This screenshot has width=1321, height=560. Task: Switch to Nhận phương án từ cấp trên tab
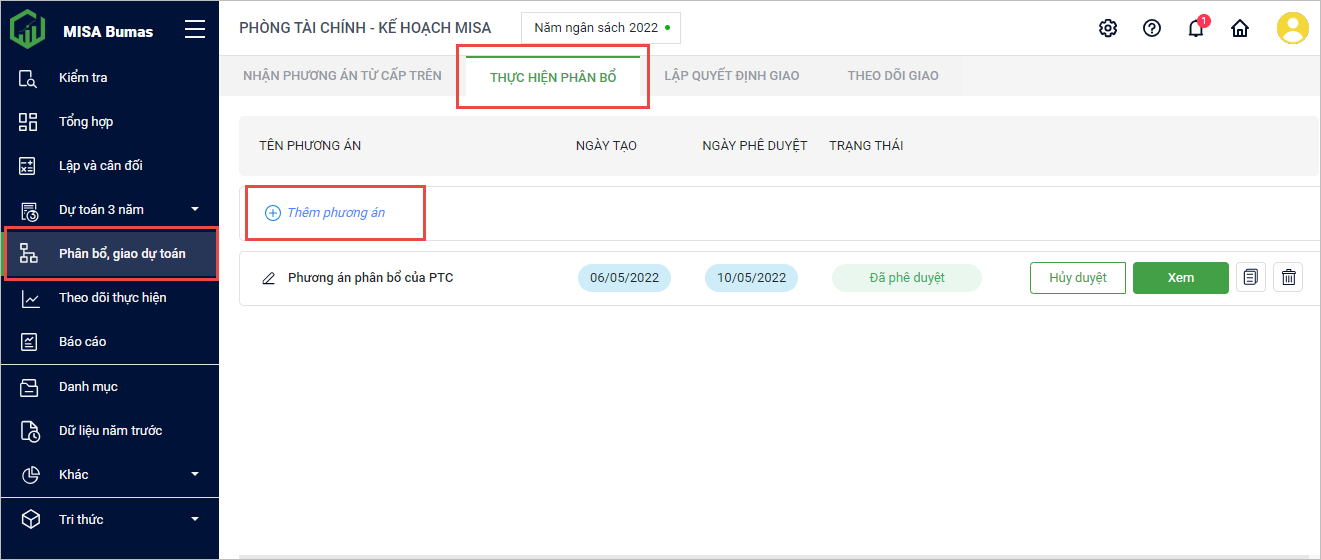click(x=342, y=75)
